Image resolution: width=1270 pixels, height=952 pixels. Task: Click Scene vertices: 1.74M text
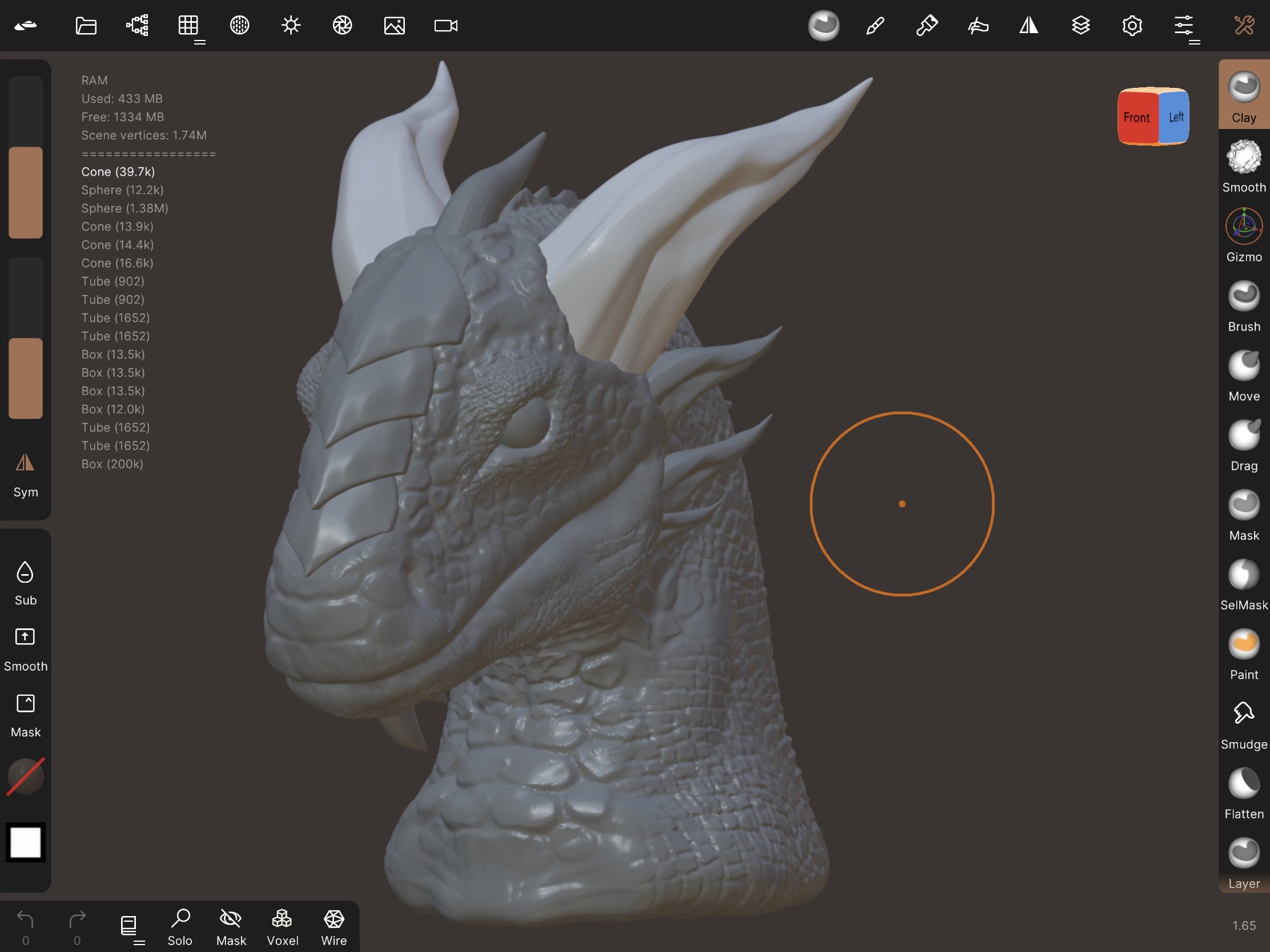coord(143,135)
